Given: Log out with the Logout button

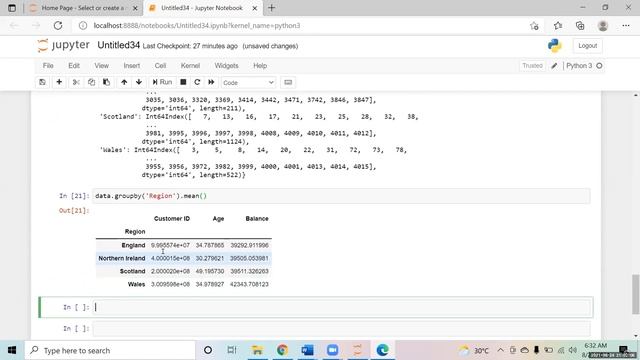Looking at the screenshot, I should coord(587,46).
